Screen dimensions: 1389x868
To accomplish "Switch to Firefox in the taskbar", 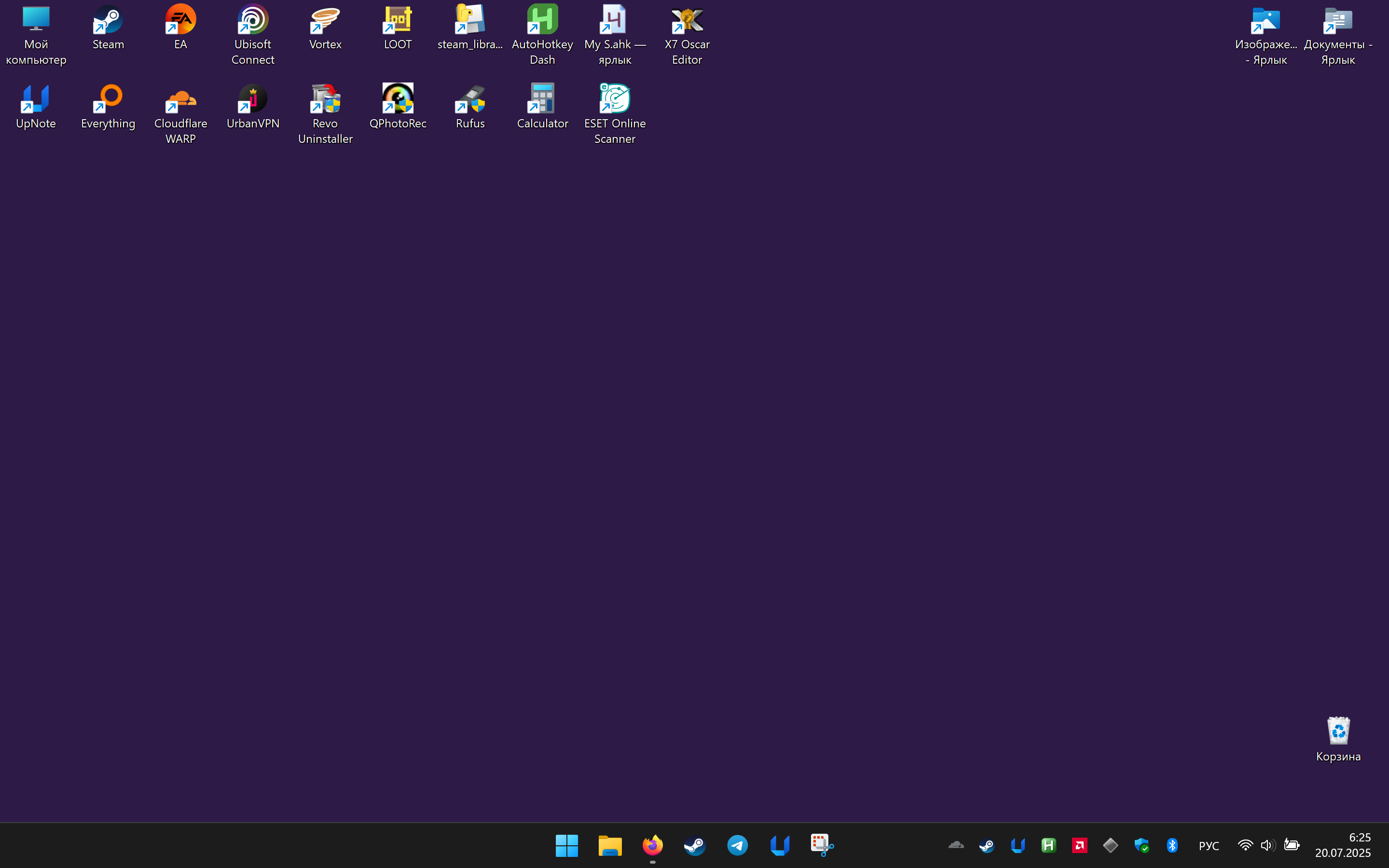I will (653, 845).
